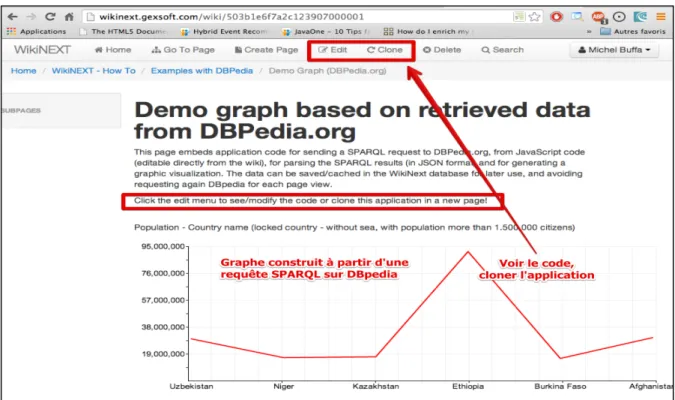This screenshot has width=675, height=400.
Task: Click the Uzbekistan x-axis label
Action: 191,386
